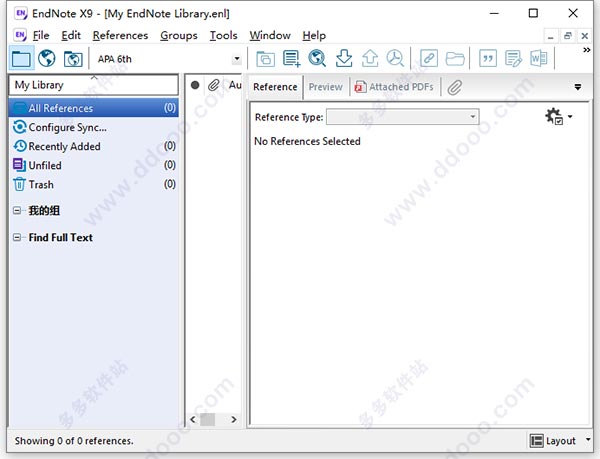Close the inner library window
Screen dimensions: 600x459
[584, 36]
